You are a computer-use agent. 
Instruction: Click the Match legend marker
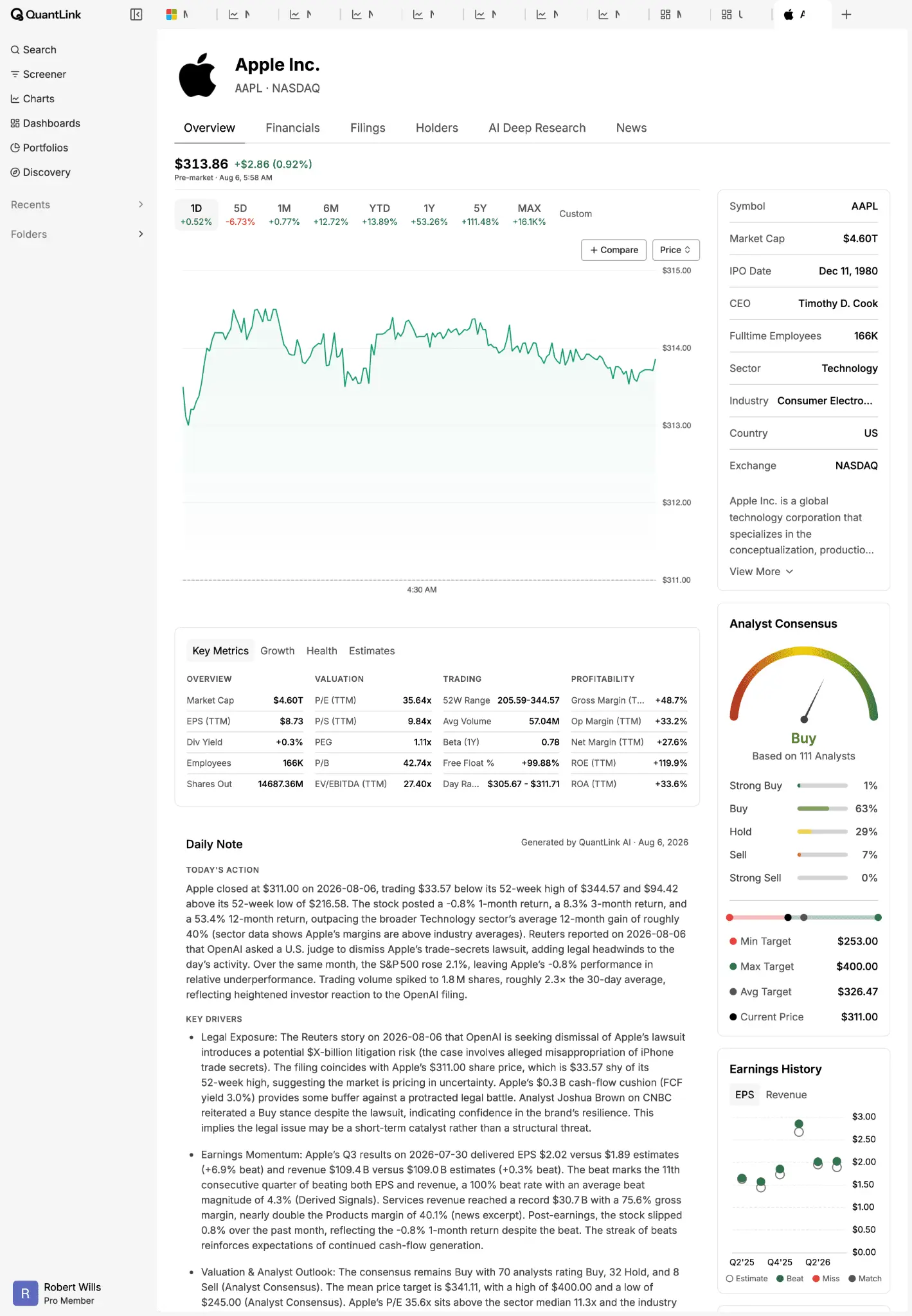click(x=852, y=1278)
